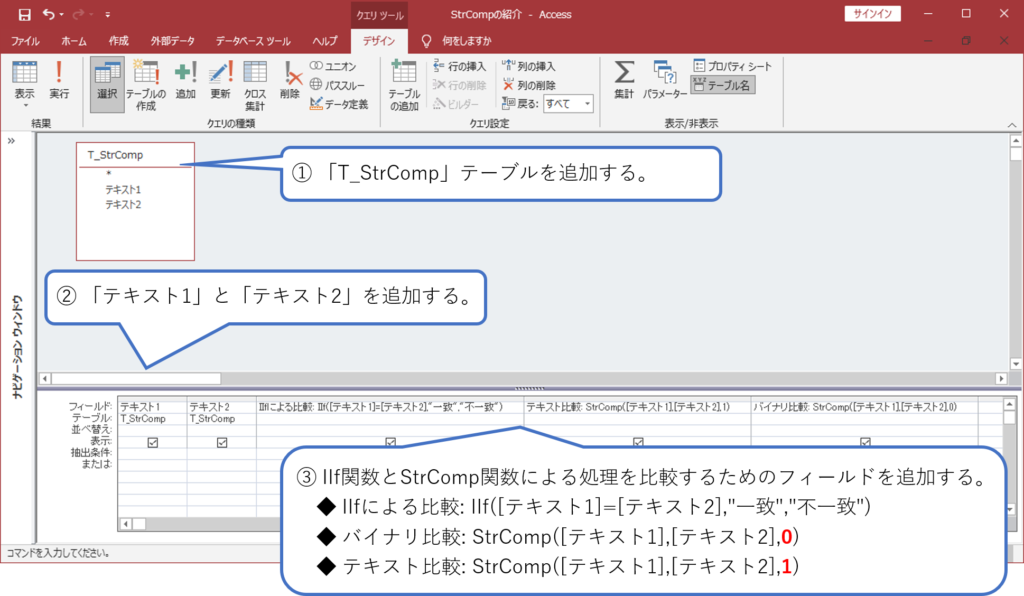
Task: Choose テーブルの作成 query type
Action: point(146,85)
